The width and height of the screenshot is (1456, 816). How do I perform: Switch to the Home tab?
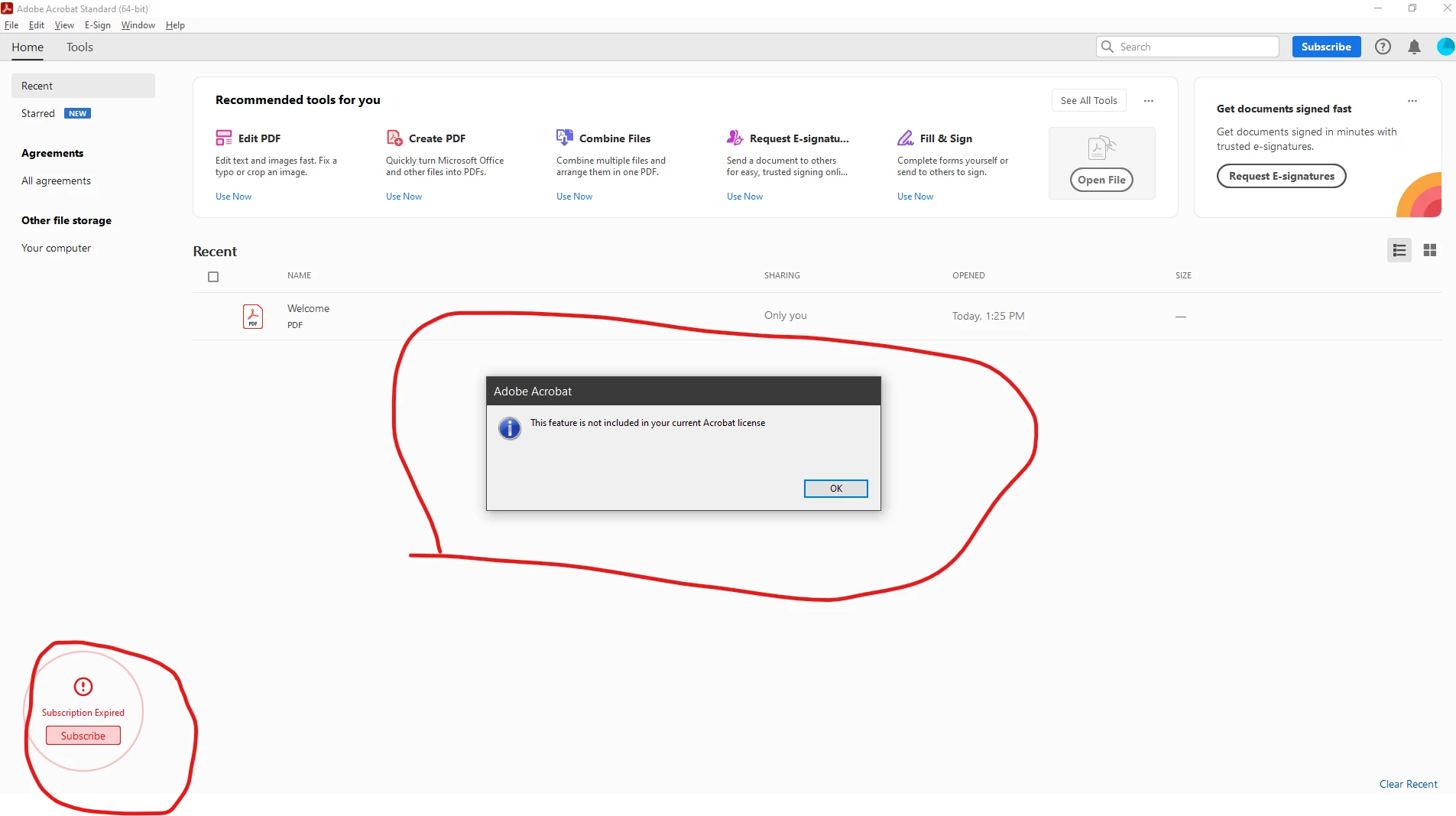coord(28,47)
